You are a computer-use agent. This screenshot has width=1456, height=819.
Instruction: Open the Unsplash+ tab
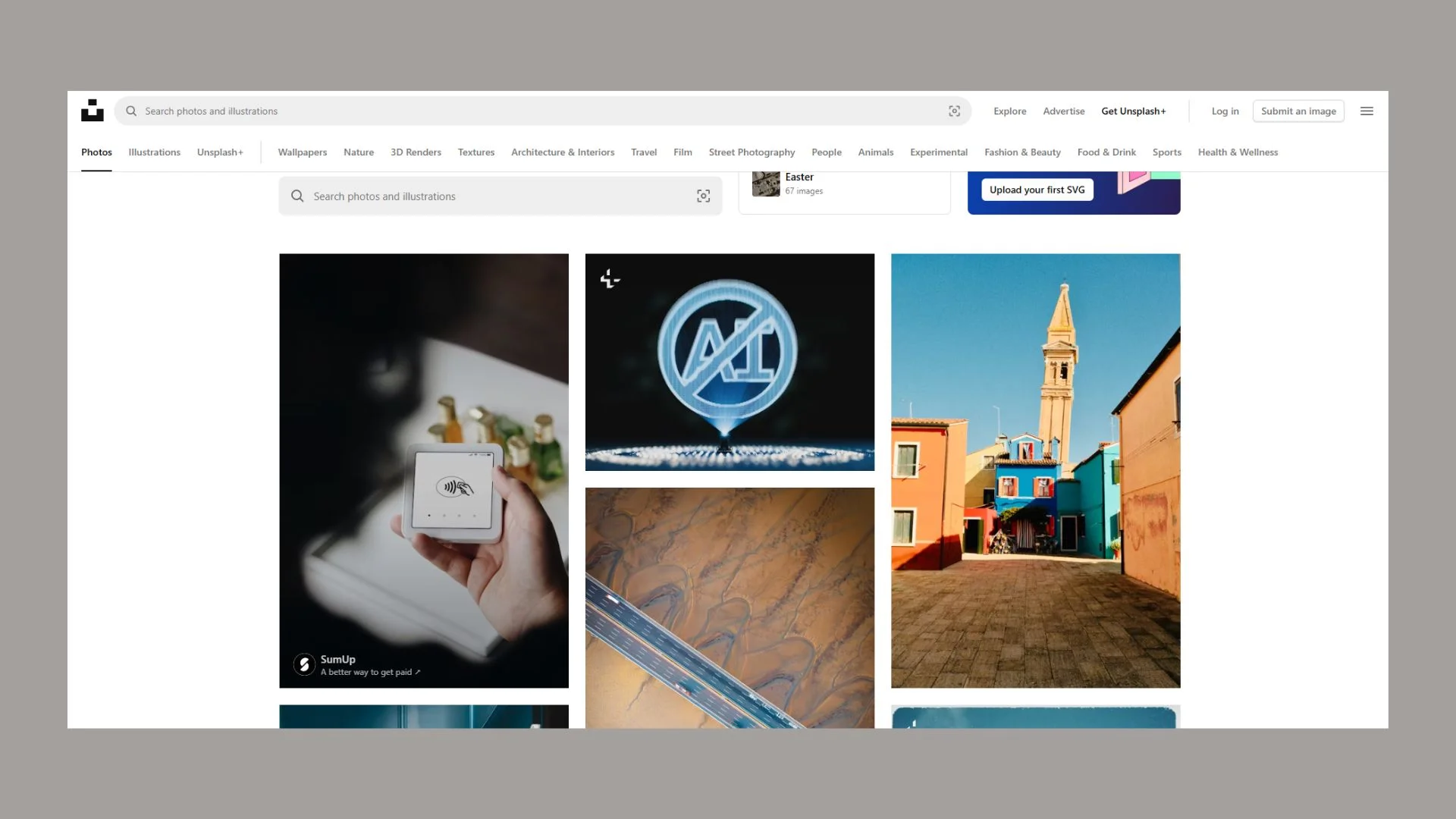pos(220,152)
